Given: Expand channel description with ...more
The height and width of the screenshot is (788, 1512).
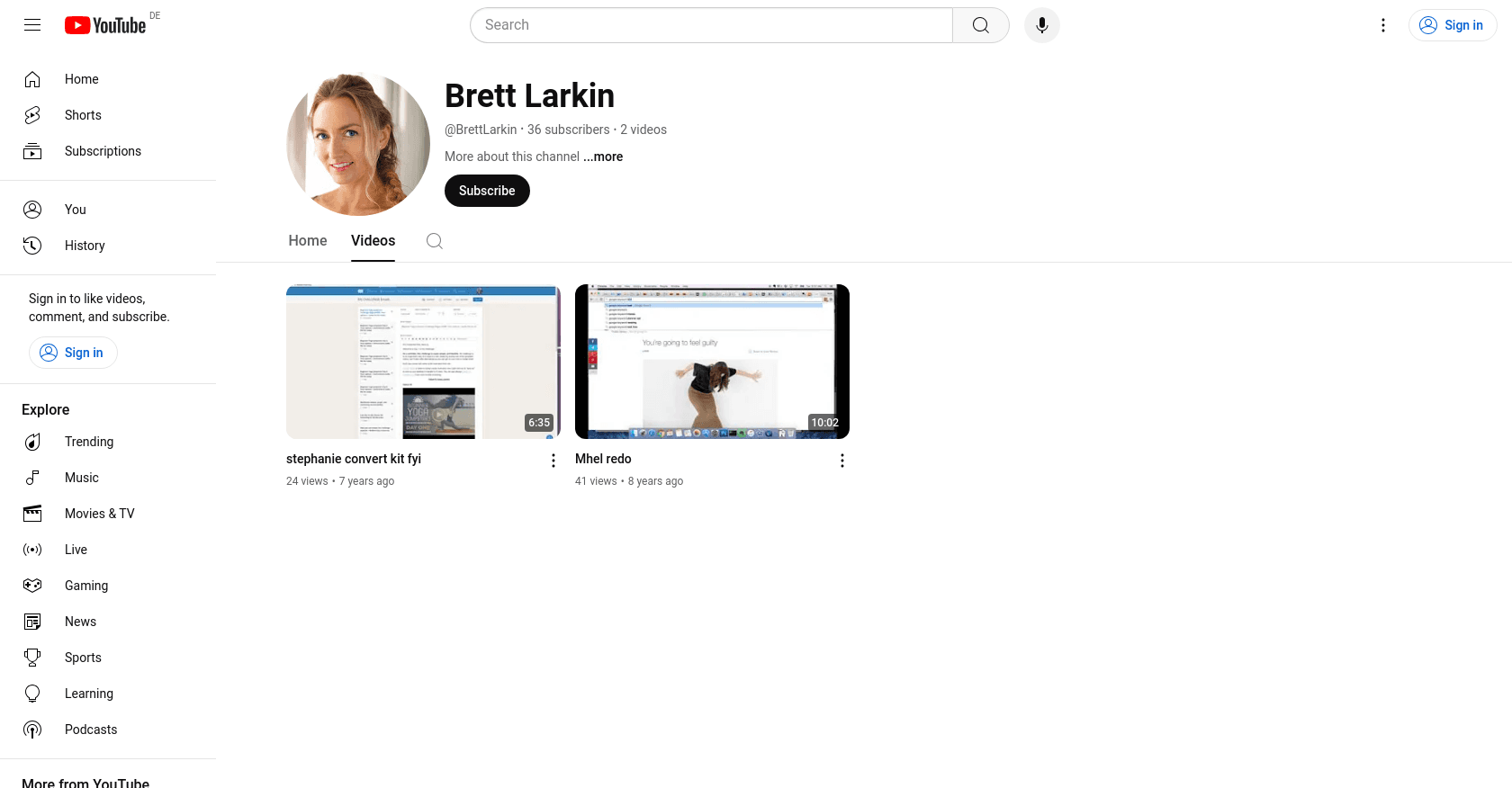Looking at the screenshot, I should pyautogui.click(x=603, y=157).
